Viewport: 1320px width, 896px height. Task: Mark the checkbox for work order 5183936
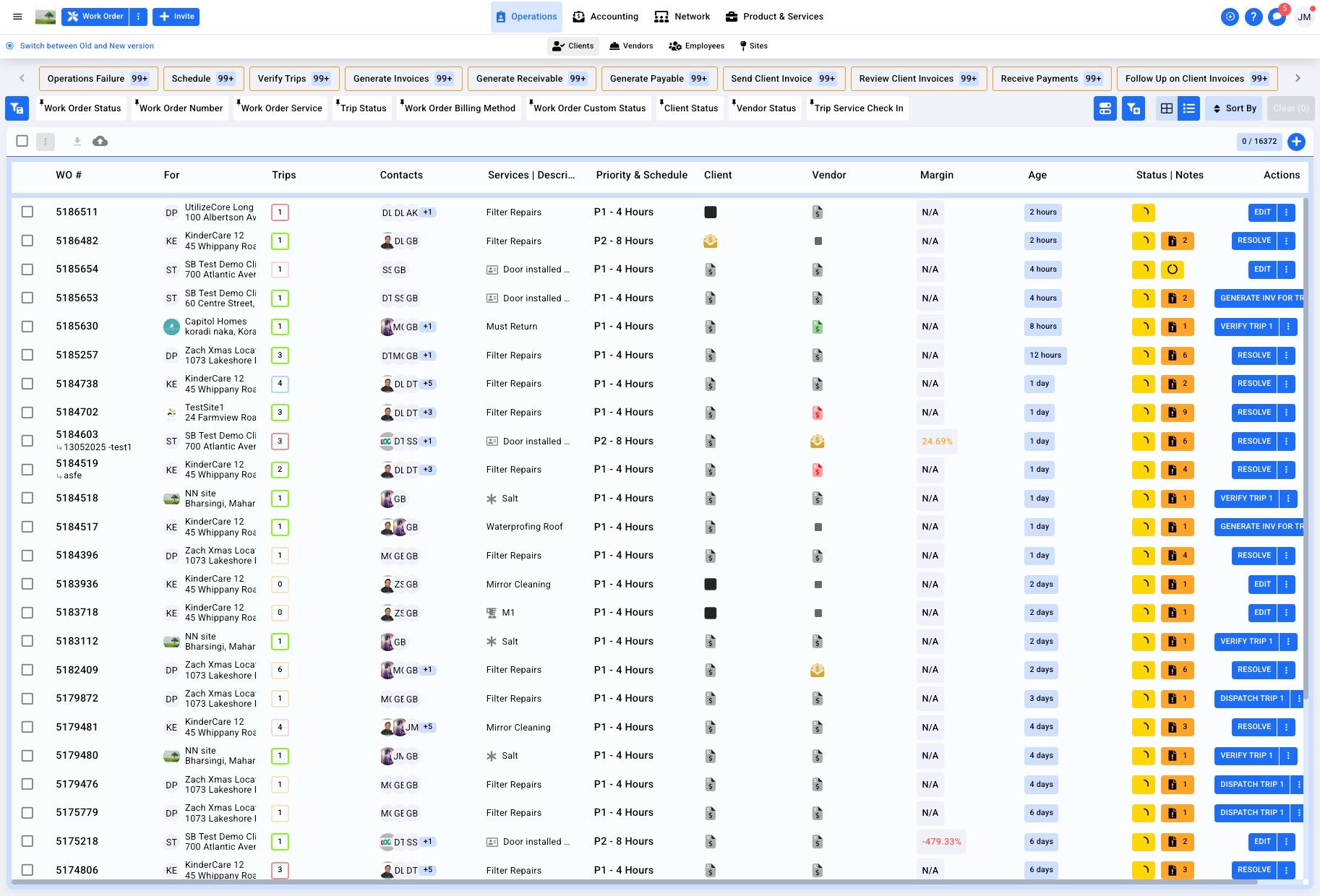(27, 584)
